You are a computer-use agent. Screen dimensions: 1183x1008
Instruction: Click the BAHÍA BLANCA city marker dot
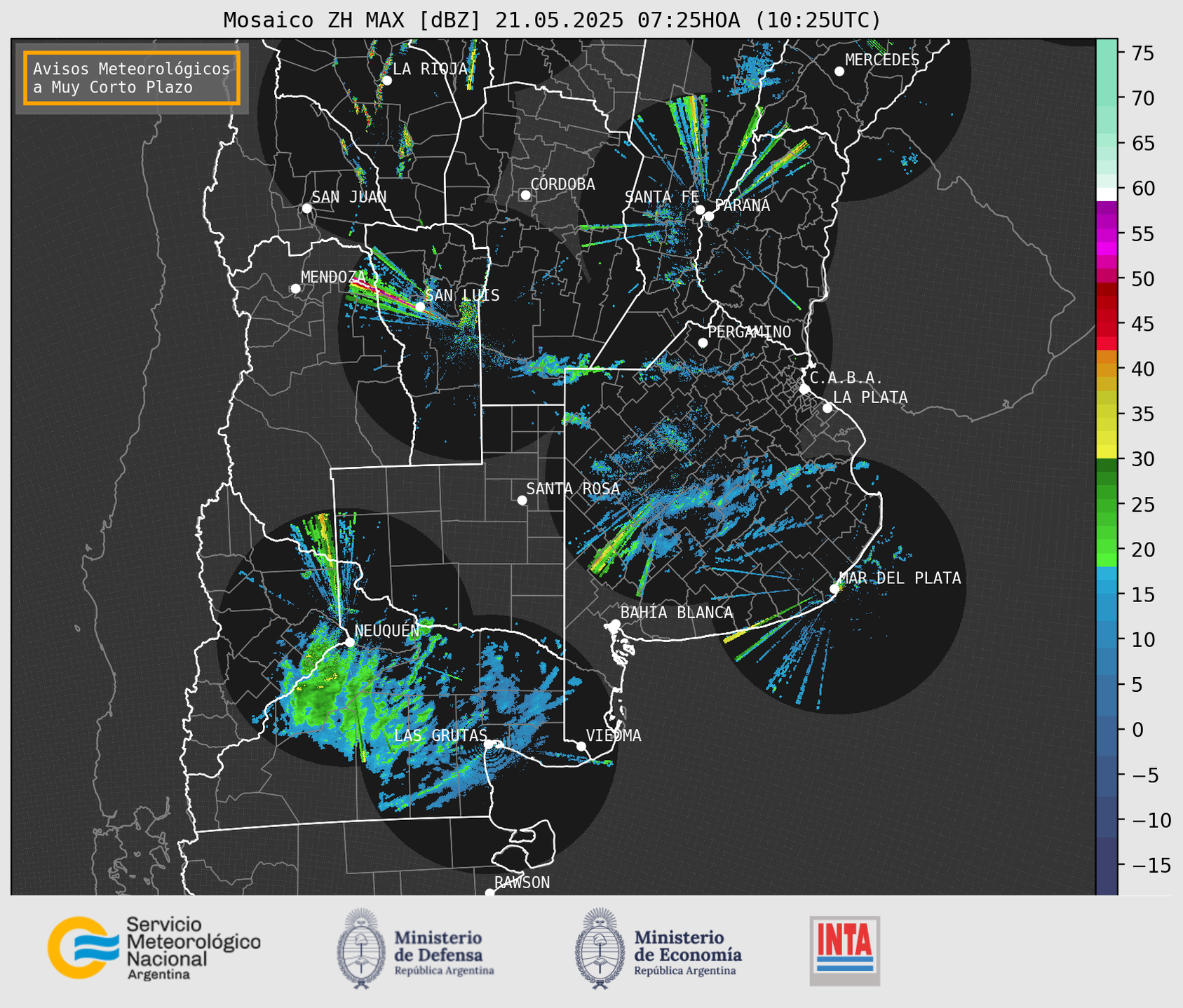615,623
